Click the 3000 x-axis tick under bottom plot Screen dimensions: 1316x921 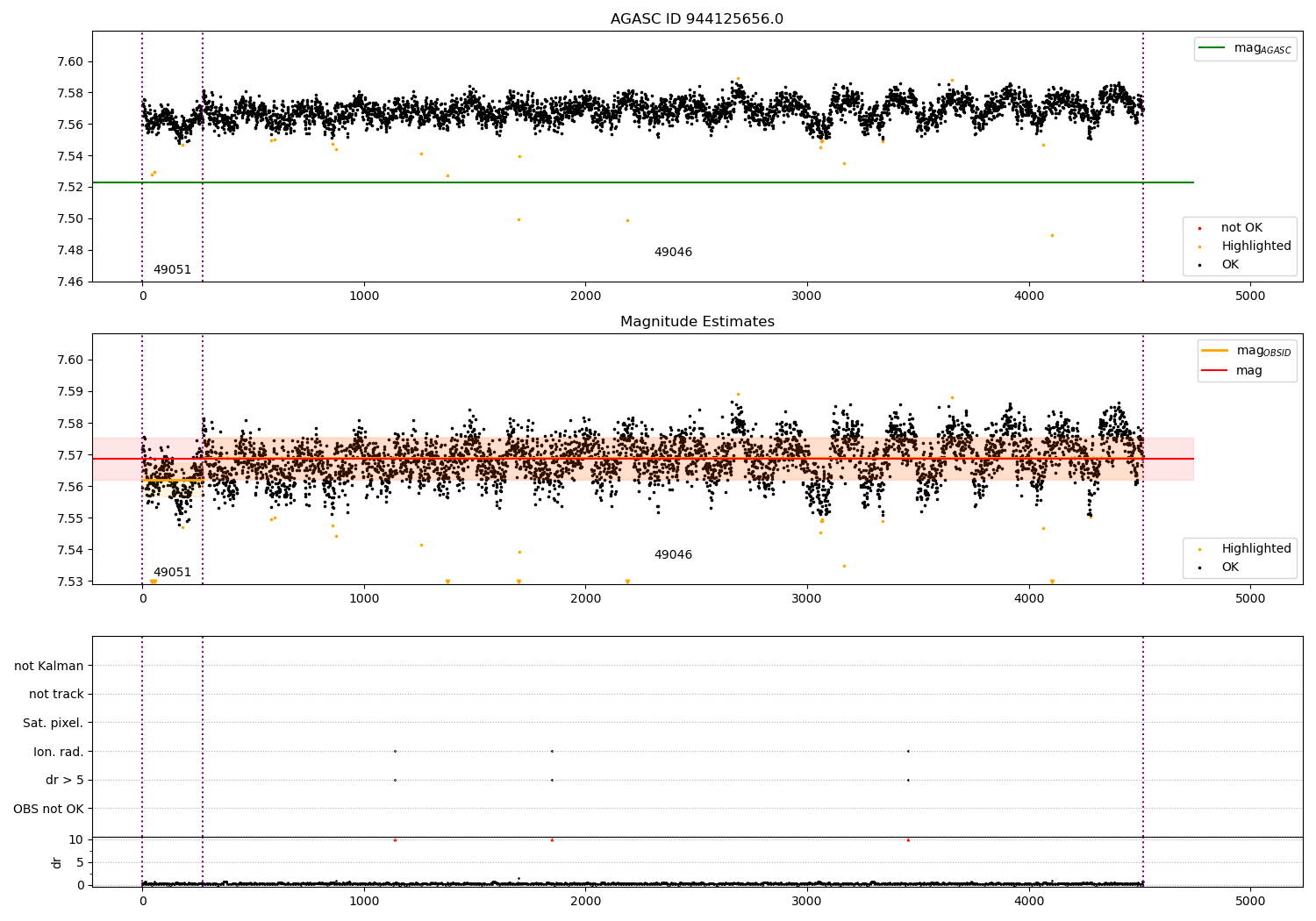807,901
